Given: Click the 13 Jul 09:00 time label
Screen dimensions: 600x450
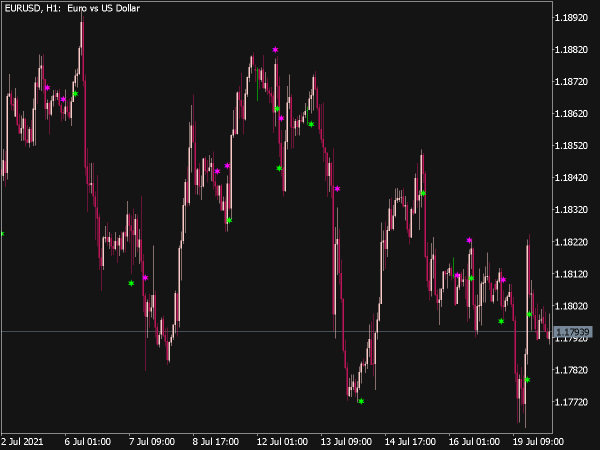Looking at the screenshot, I should 346,442.
